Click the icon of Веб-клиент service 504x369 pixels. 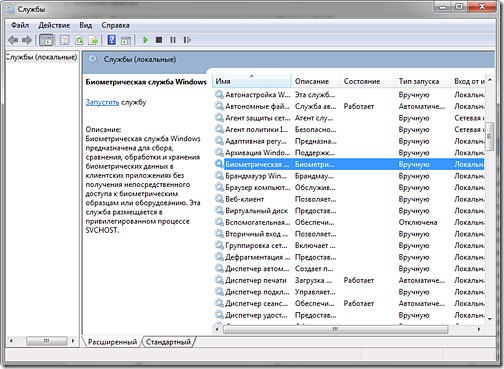[x=219, y=199]
